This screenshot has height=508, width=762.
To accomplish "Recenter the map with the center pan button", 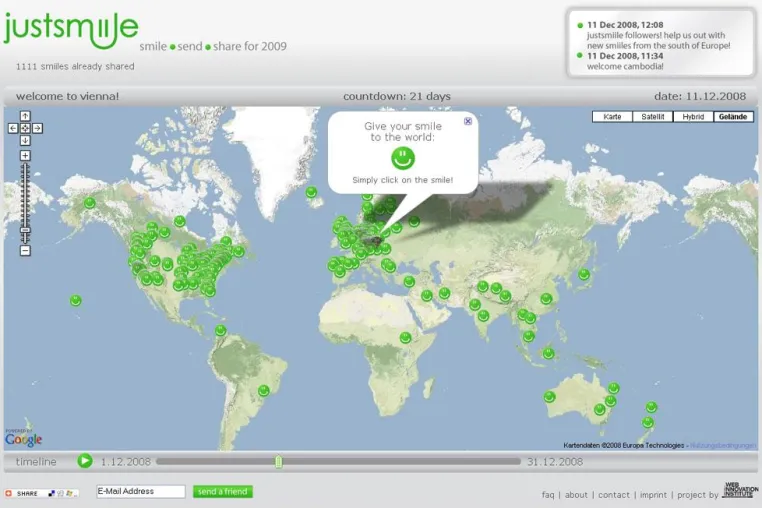I will tap(25, 128).
